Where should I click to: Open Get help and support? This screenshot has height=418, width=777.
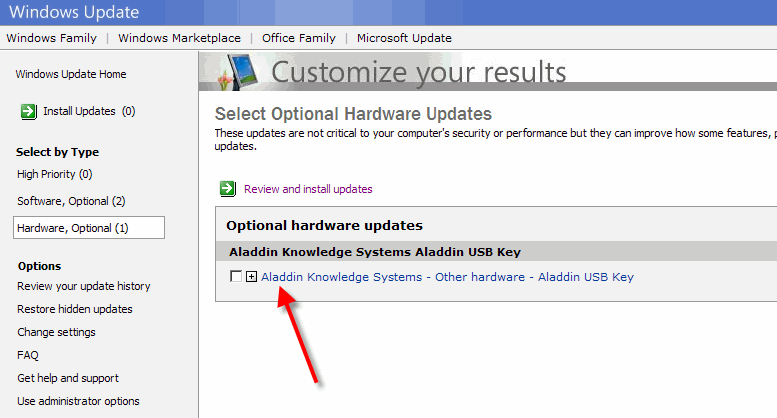tap(68, 378)
